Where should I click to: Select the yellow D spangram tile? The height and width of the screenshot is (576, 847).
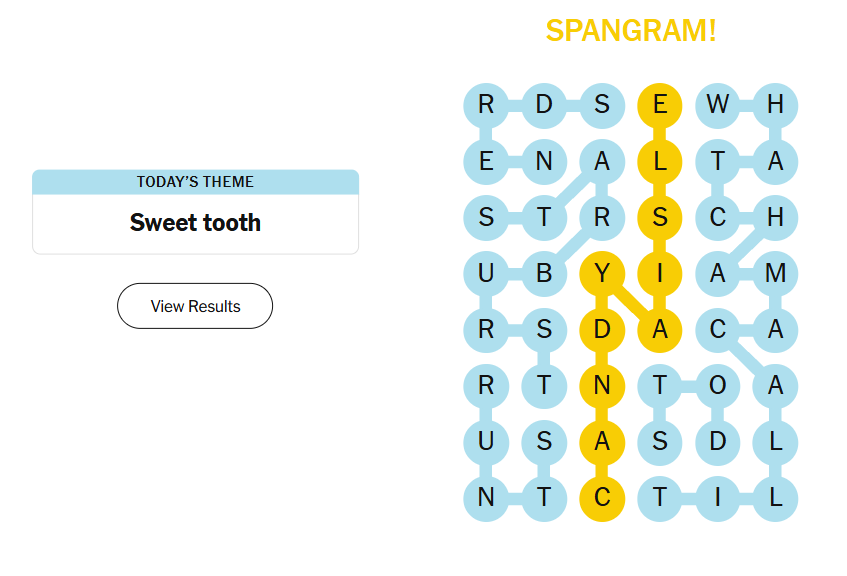pos(602,329)
